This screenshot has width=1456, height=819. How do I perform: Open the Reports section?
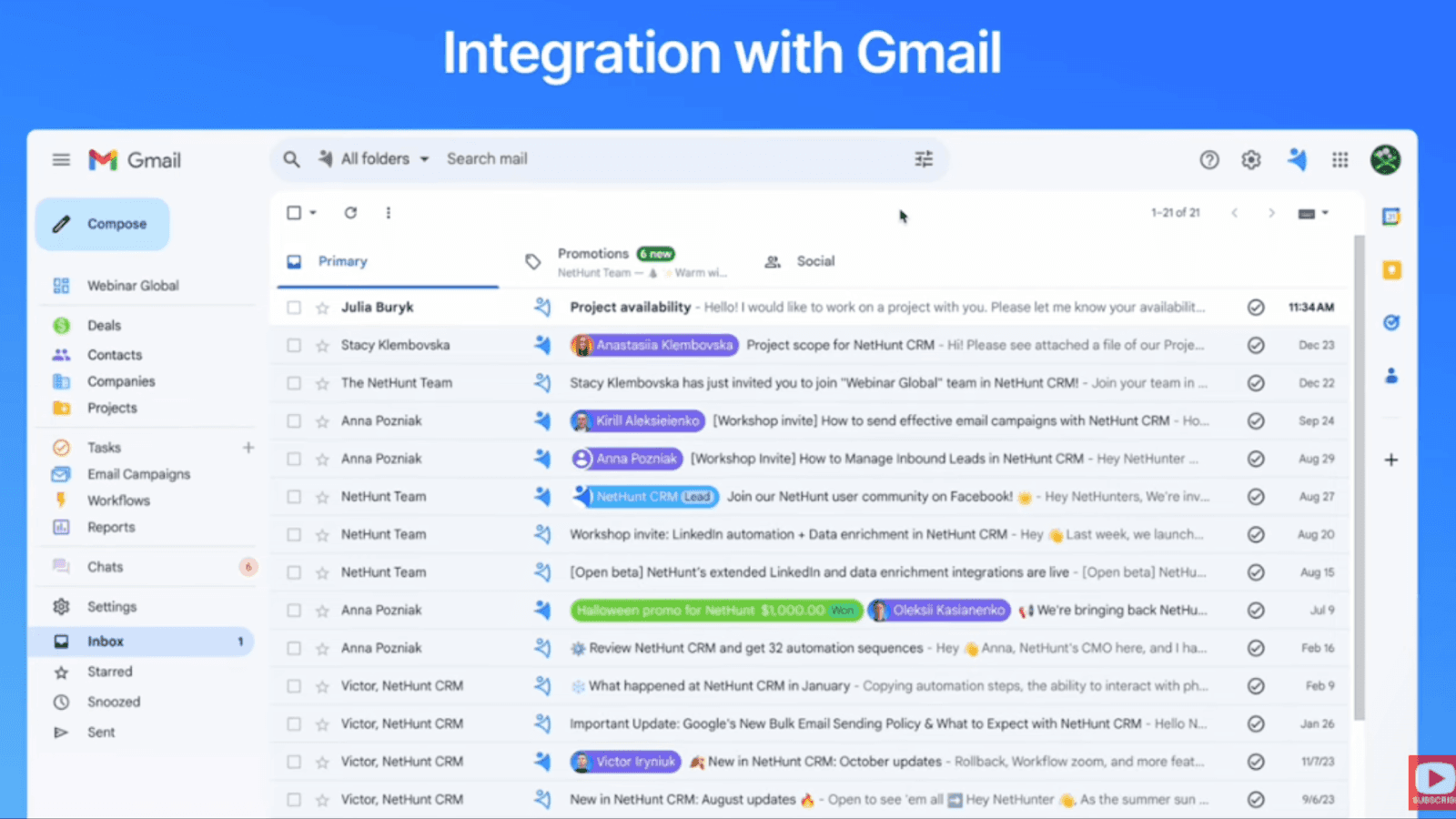click(111, 528)
